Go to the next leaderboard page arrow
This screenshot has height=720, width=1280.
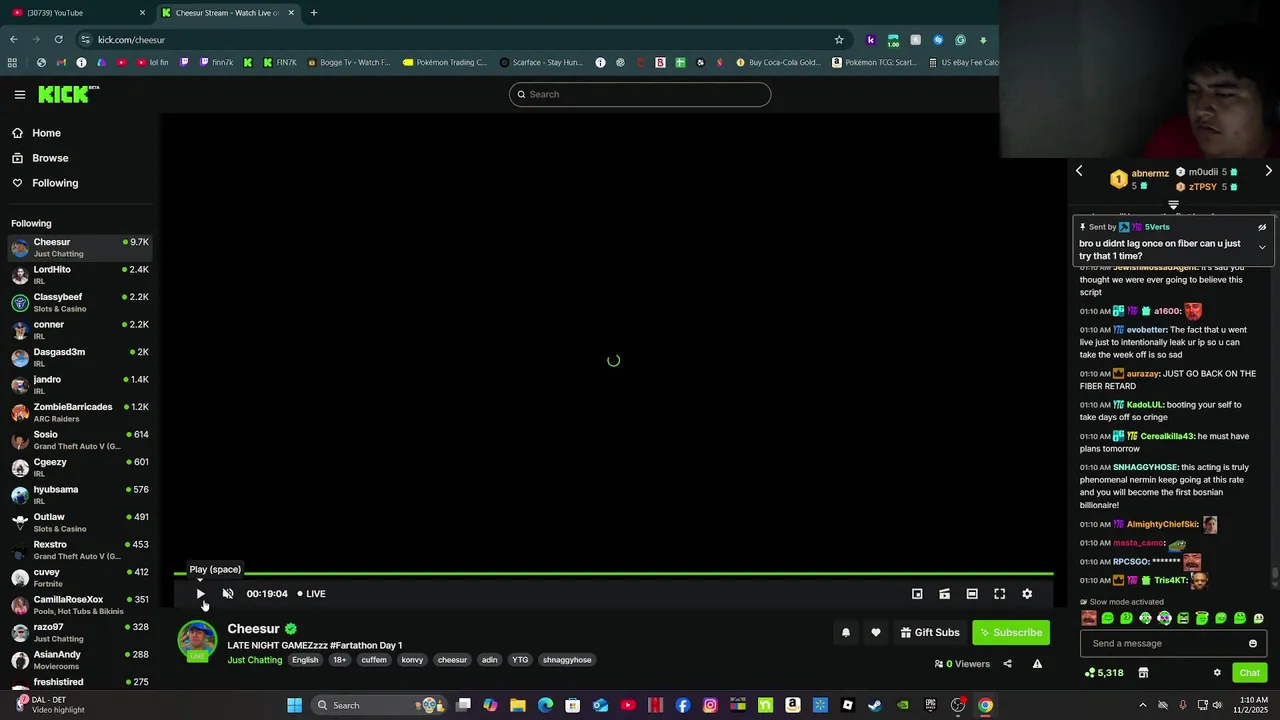1268,171
